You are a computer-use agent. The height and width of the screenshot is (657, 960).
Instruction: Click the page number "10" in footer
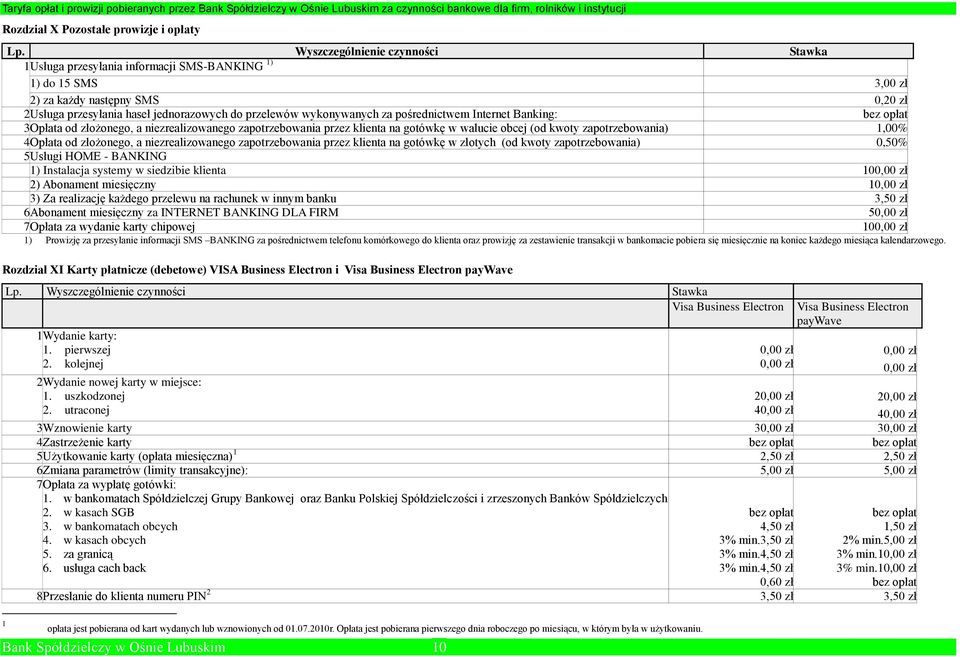439,647
